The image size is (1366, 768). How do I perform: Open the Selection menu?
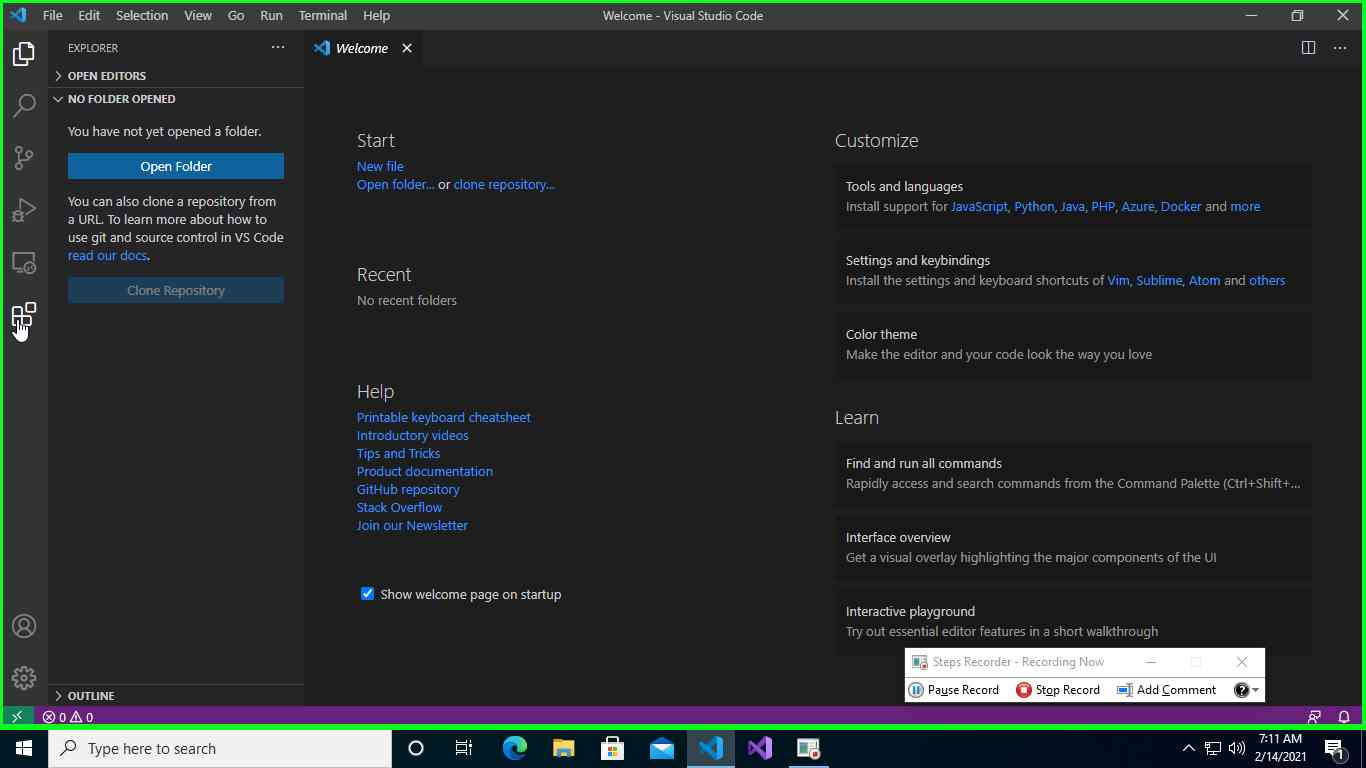click(x=142, y=15)
